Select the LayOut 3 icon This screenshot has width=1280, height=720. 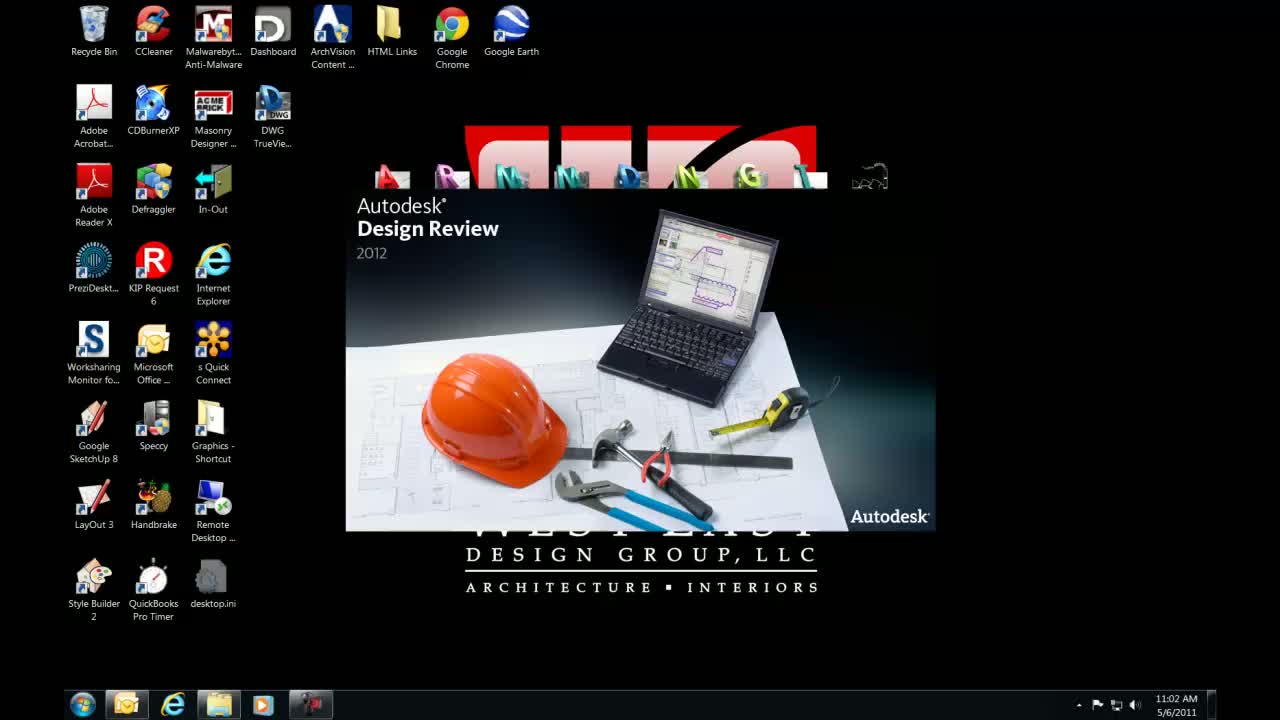click(94, 506)
